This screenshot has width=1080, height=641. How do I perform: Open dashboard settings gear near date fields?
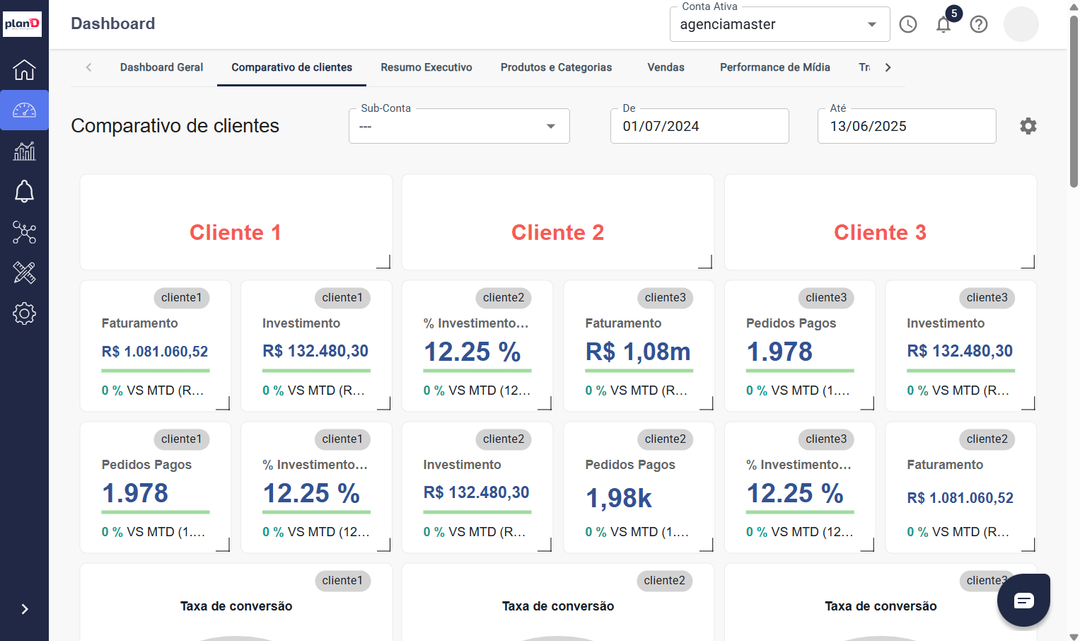pyautogui.click(x=1028, y=126)
